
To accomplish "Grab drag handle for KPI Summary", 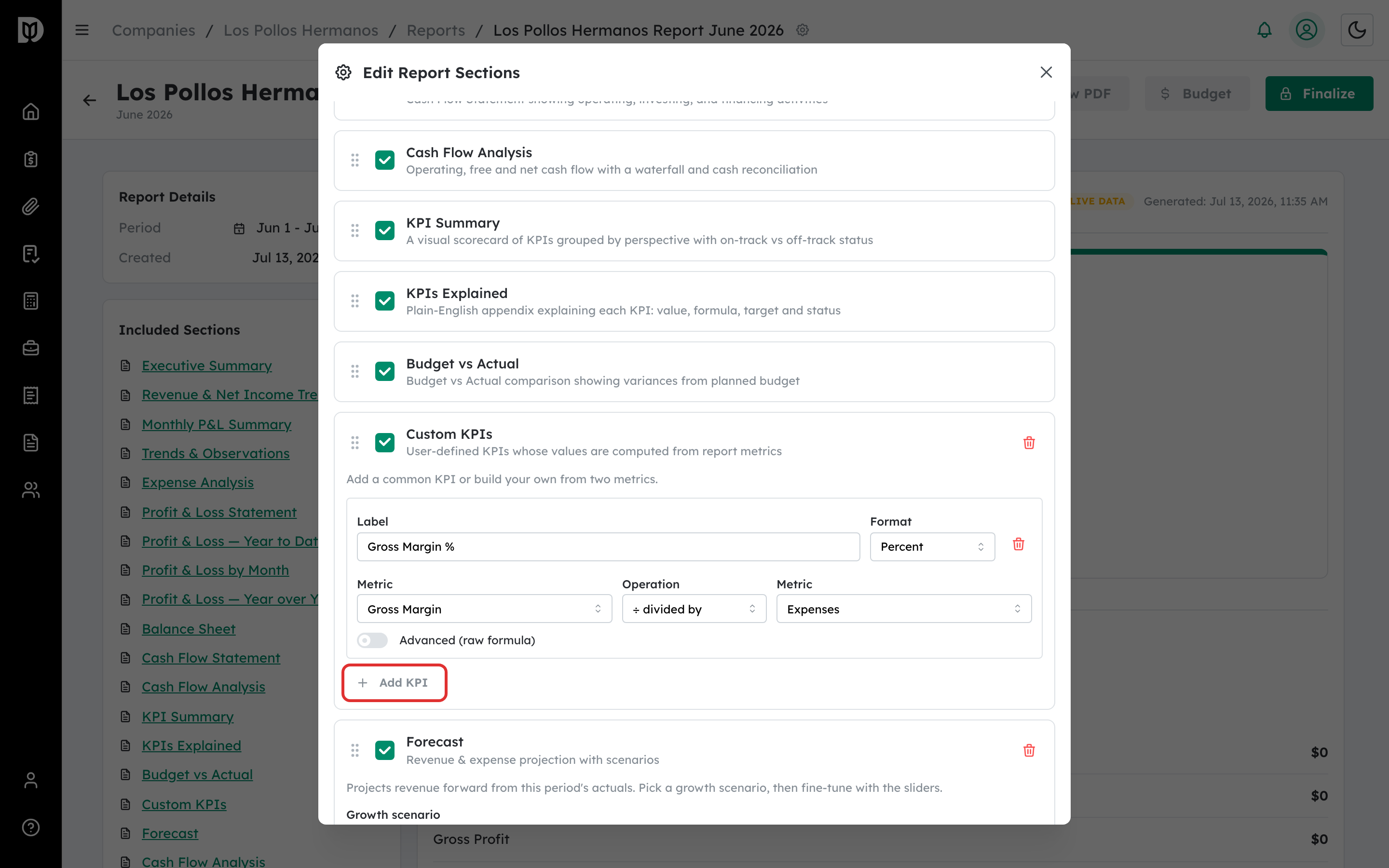I will coord(354,230).
